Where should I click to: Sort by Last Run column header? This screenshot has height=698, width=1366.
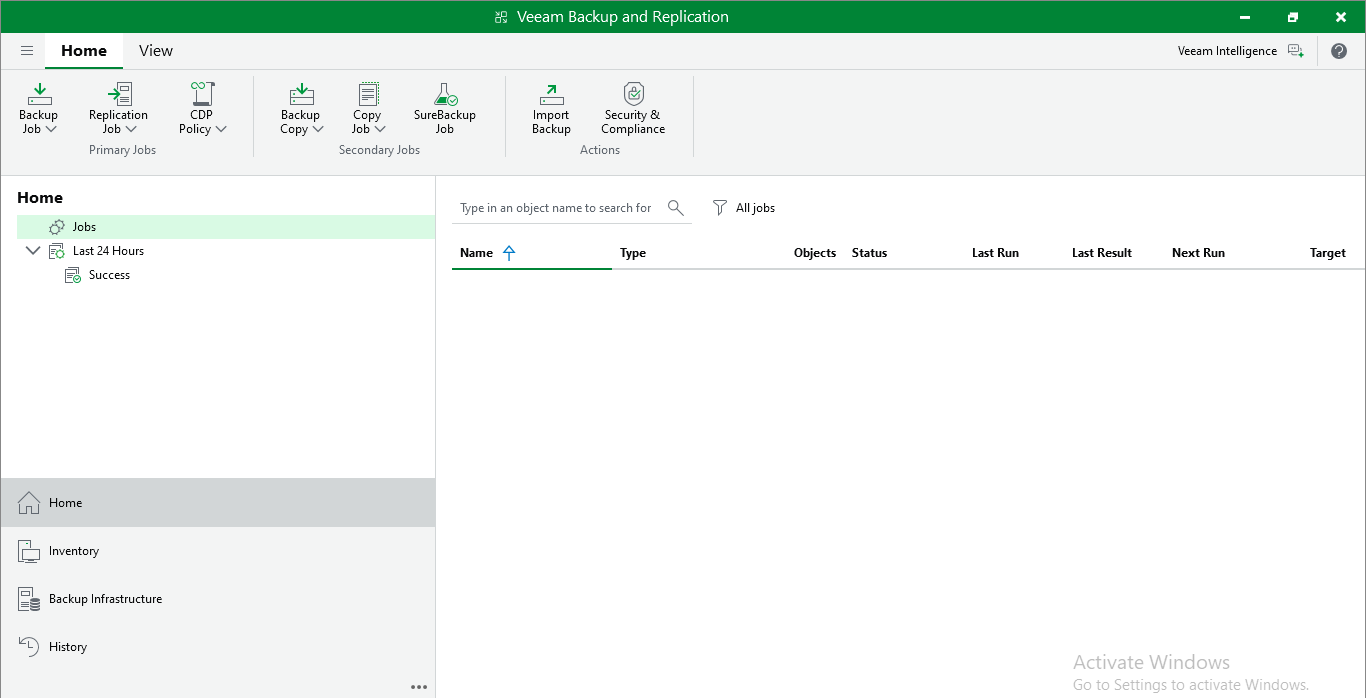[x=995, y=253]
